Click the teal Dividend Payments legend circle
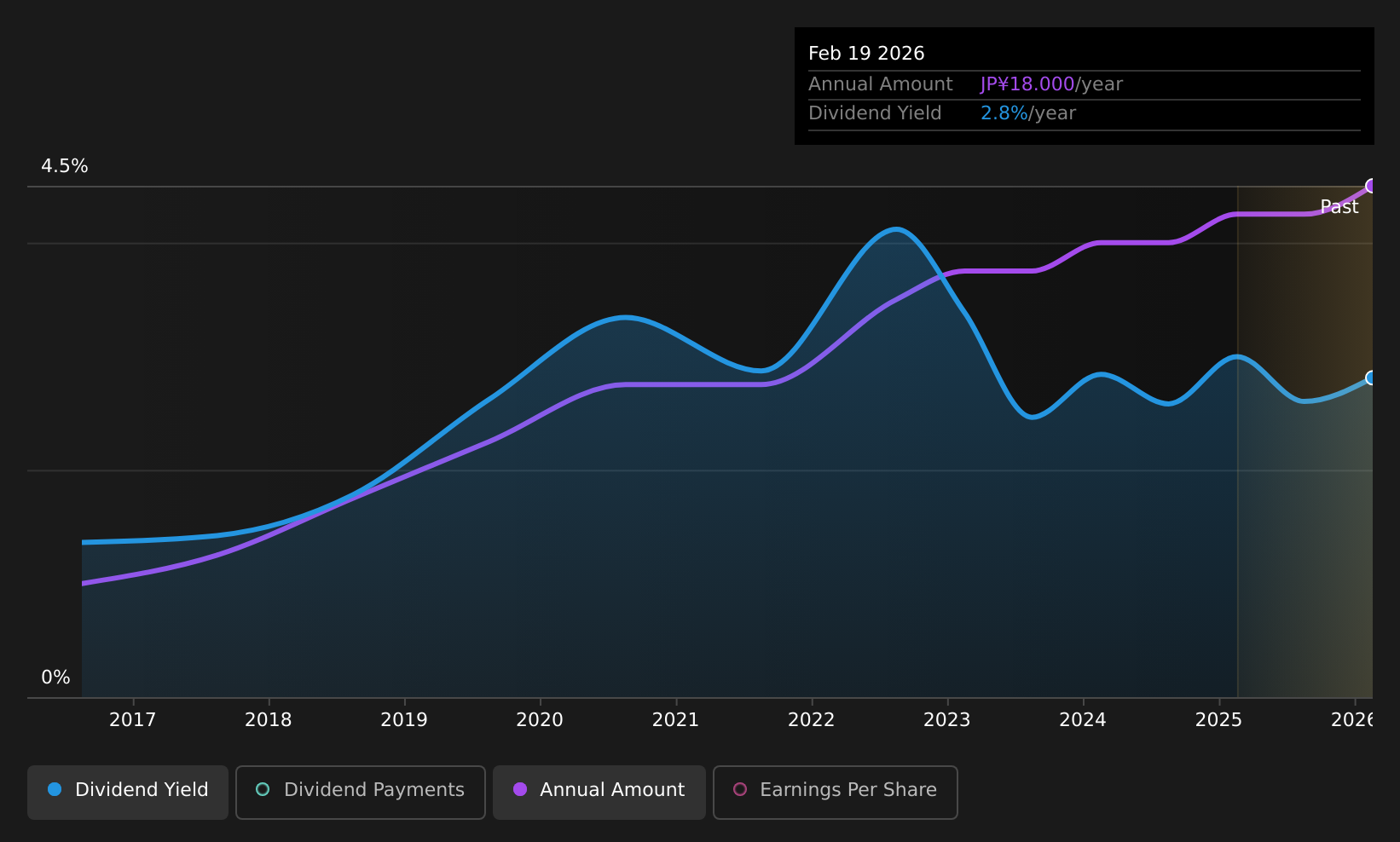The height and width of the screenshot is (842, 1400). pos(263,789)
